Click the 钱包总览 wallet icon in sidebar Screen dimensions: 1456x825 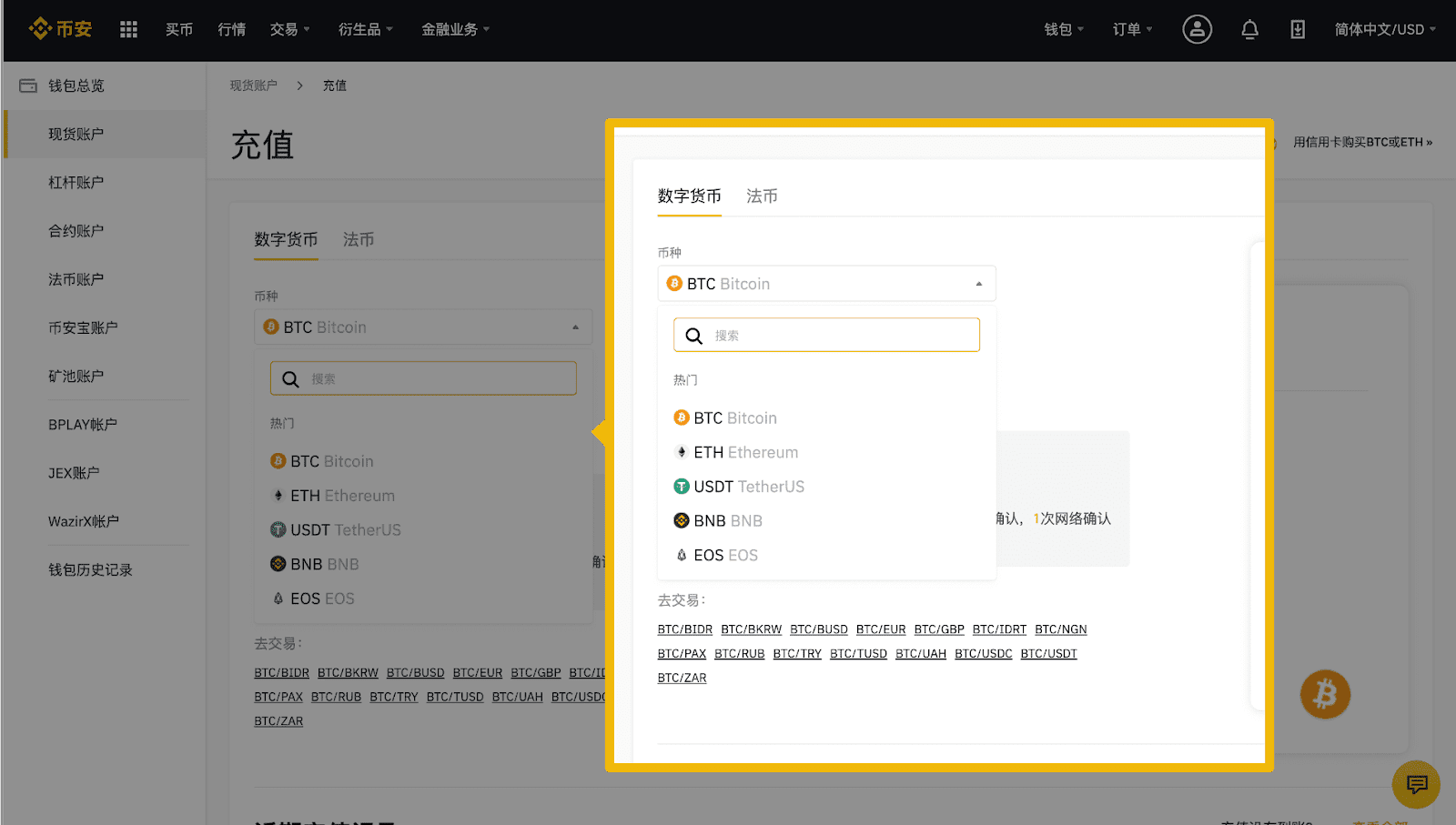28,86
